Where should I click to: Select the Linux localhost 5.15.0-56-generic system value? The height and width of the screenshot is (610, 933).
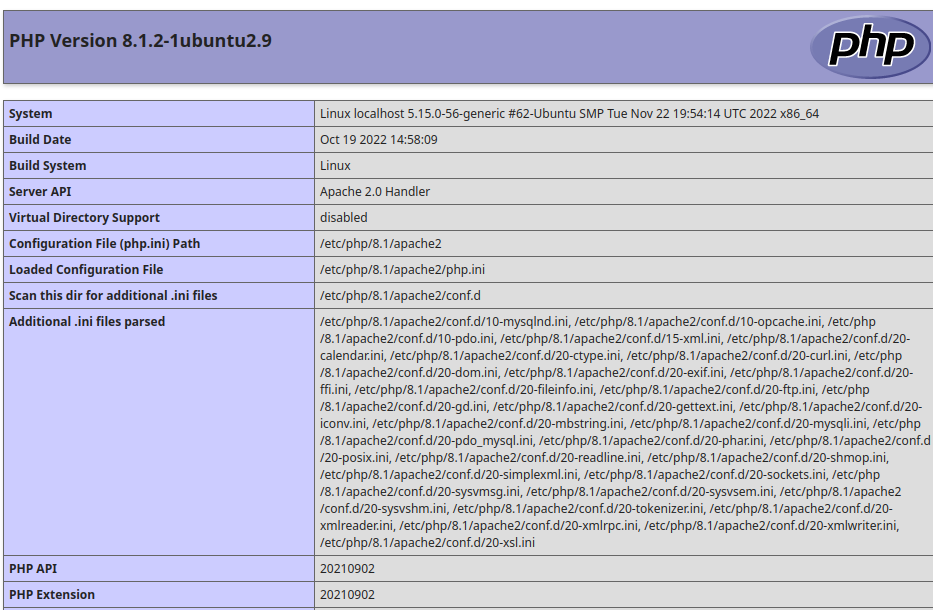569,114
